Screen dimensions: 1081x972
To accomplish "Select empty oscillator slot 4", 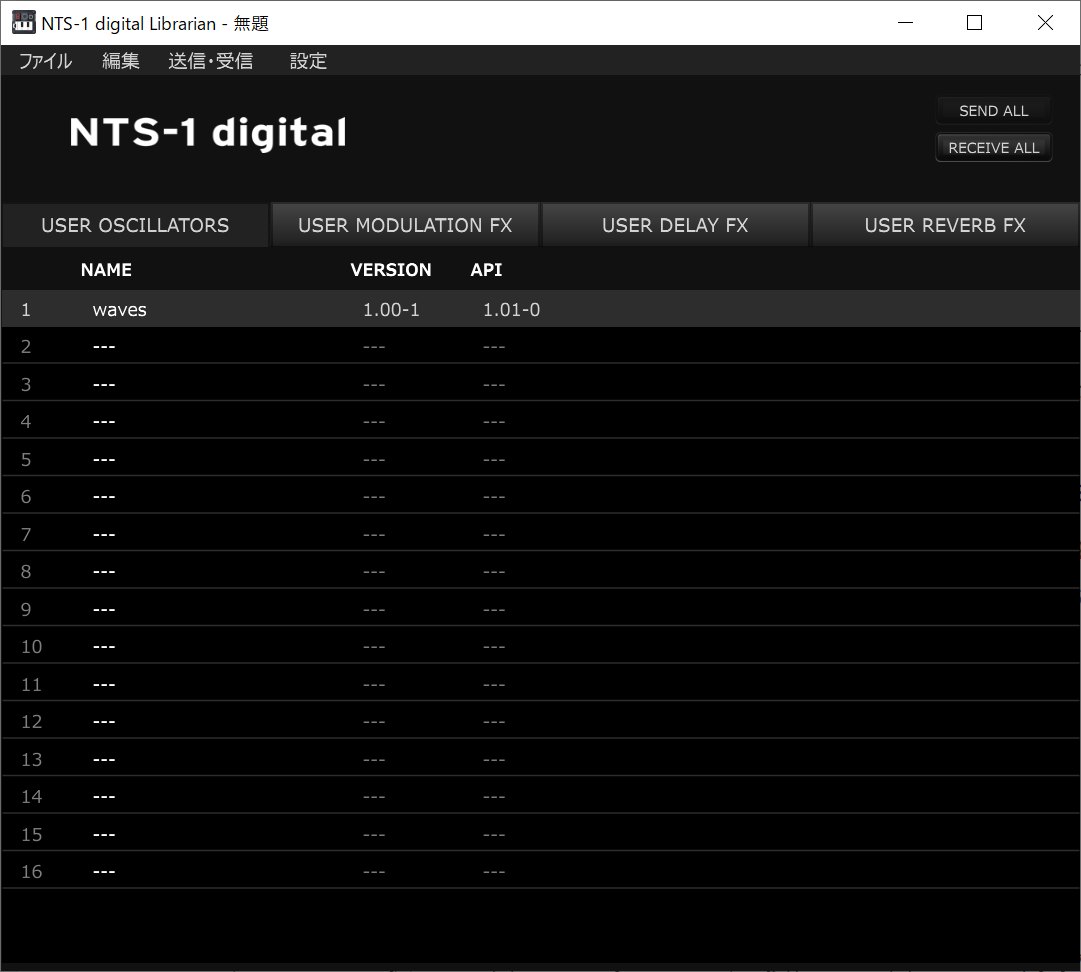I will click(x=540, y=421).
